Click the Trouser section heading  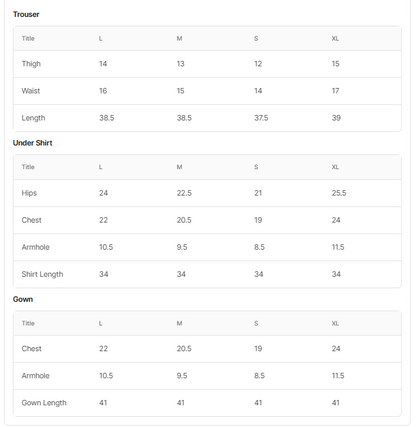(x=26, y=14)
